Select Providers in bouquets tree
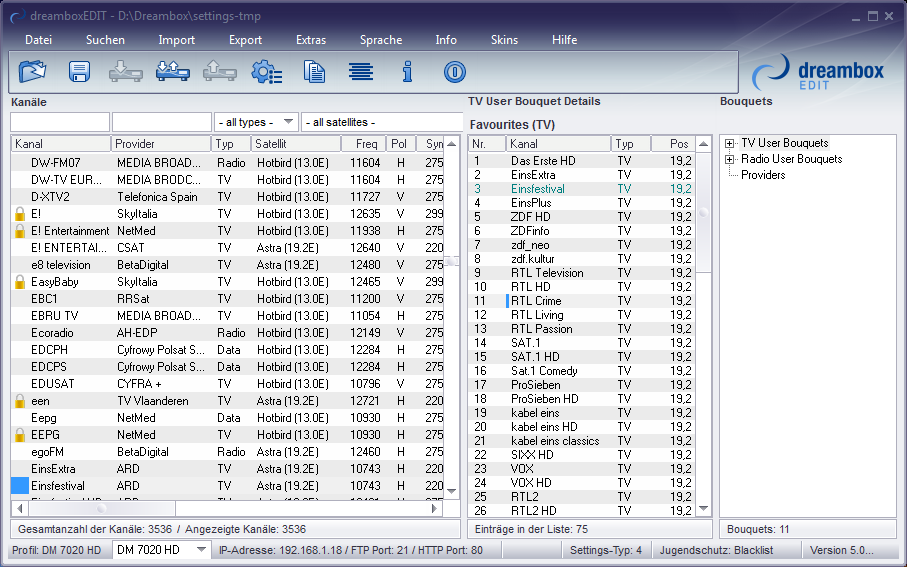Image resolution: width=907 pixels, height=567 pixels. coord(763,175)
